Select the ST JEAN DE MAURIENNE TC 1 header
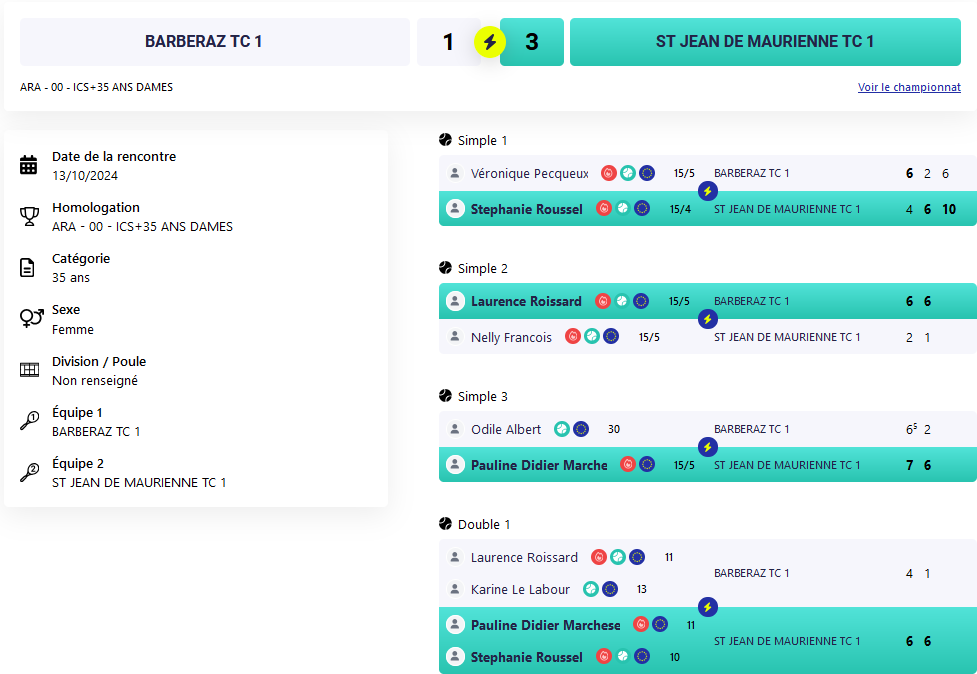The width and height of the screenshot is (977, 674). [x=765, y=42]
